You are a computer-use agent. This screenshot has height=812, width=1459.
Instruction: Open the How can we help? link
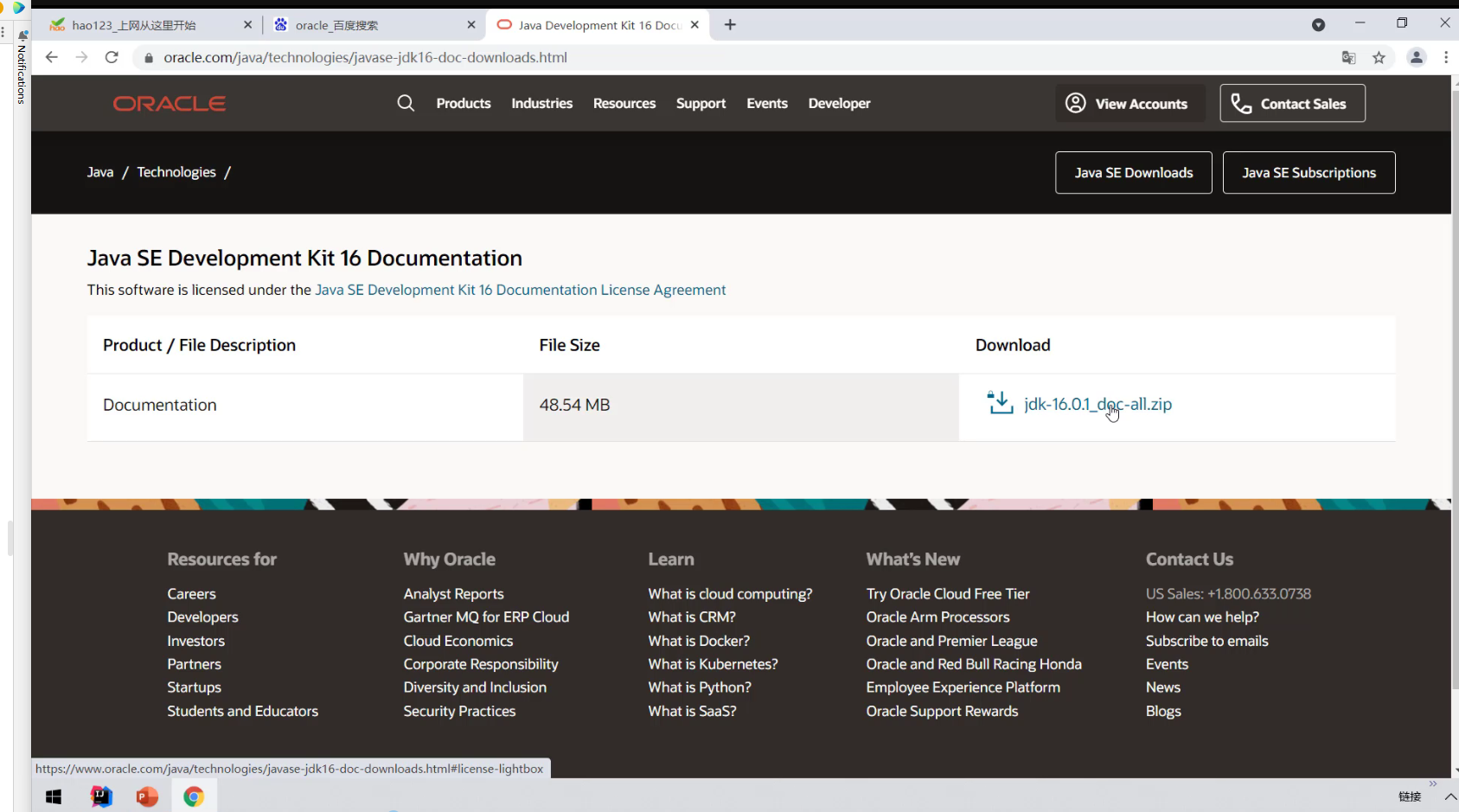point(1203,617)
